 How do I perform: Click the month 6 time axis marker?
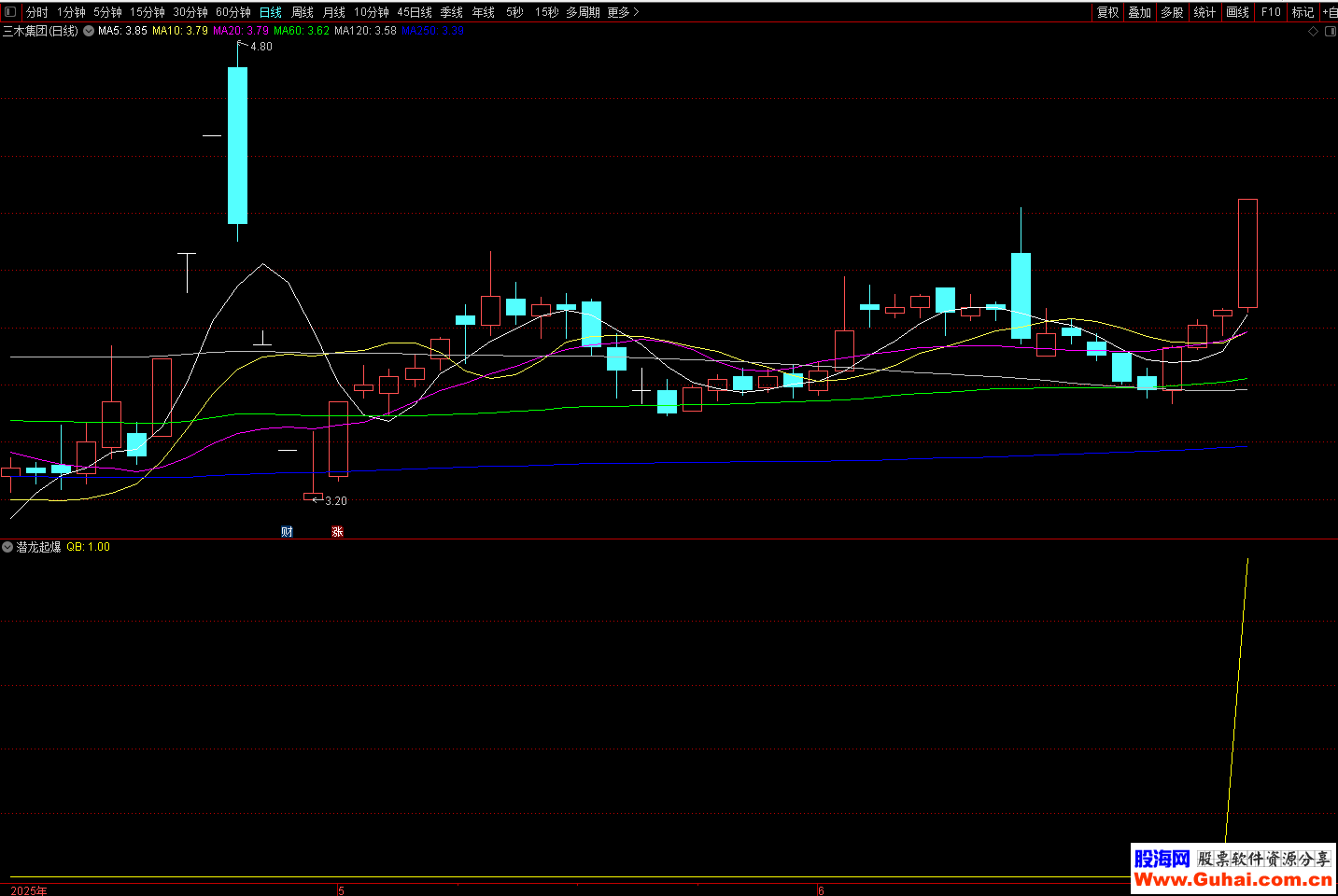click(x=821, y=890)
